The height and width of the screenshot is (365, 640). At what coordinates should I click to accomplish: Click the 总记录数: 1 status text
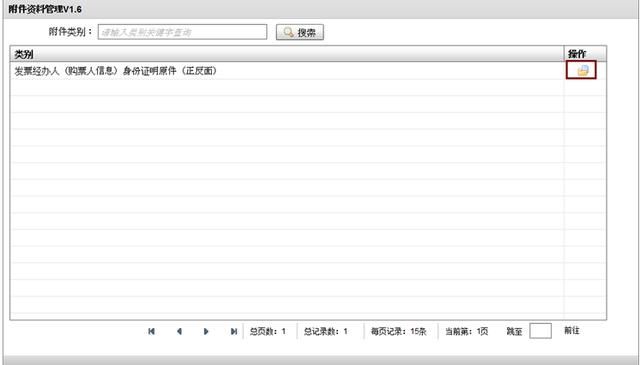click(326, 331)
